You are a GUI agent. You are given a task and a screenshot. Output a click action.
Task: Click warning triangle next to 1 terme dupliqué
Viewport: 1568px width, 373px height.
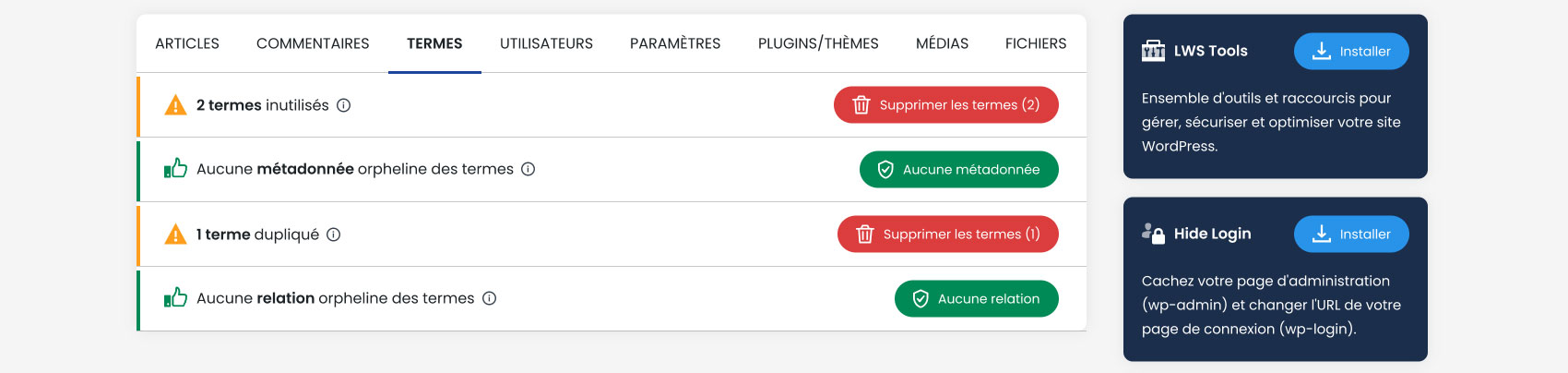click(175, 235)
